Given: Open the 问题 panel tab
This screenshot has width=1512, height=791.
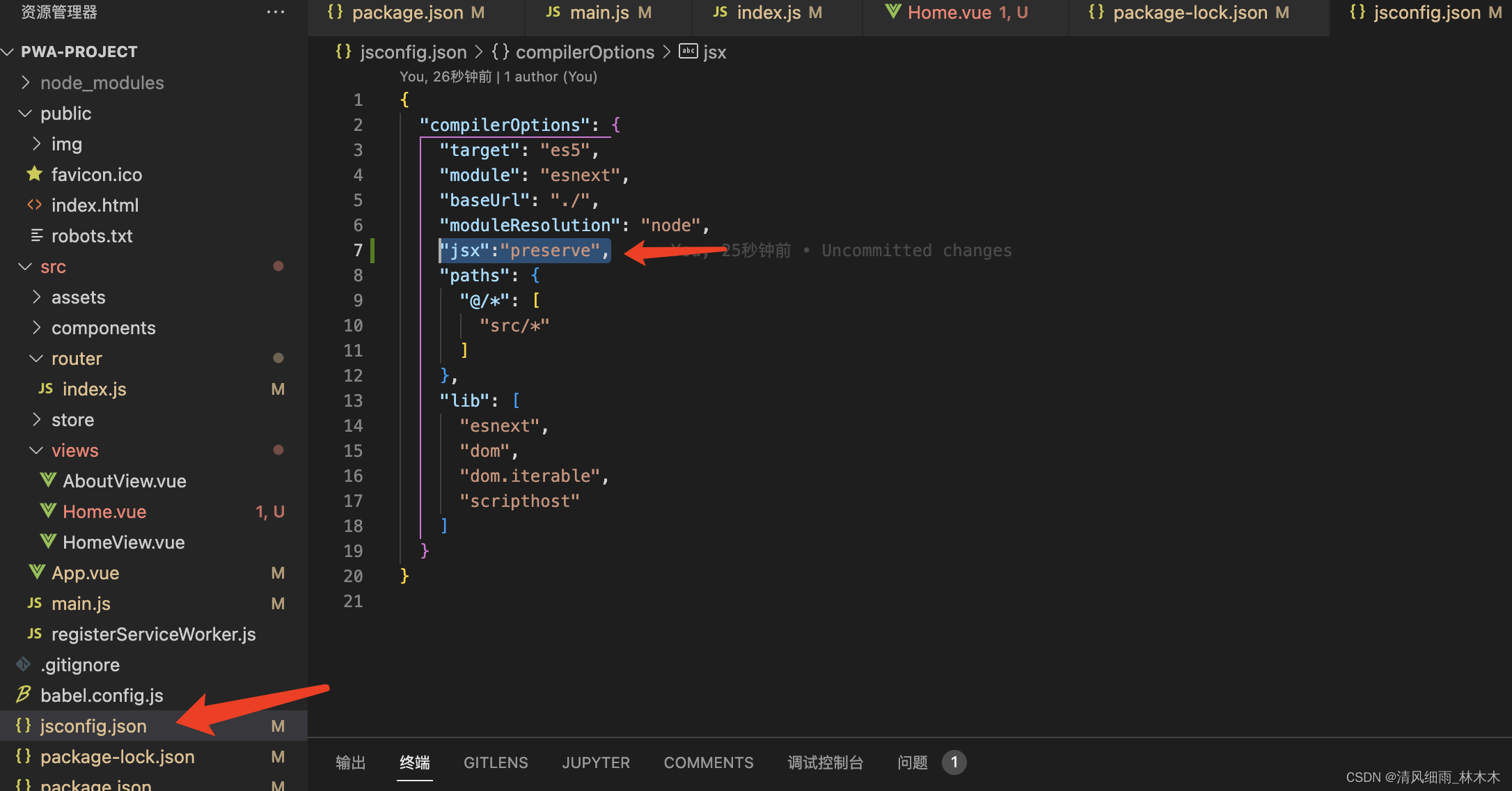Looking at the screenshot, I should pyautogui.click(x=913, y=762).
